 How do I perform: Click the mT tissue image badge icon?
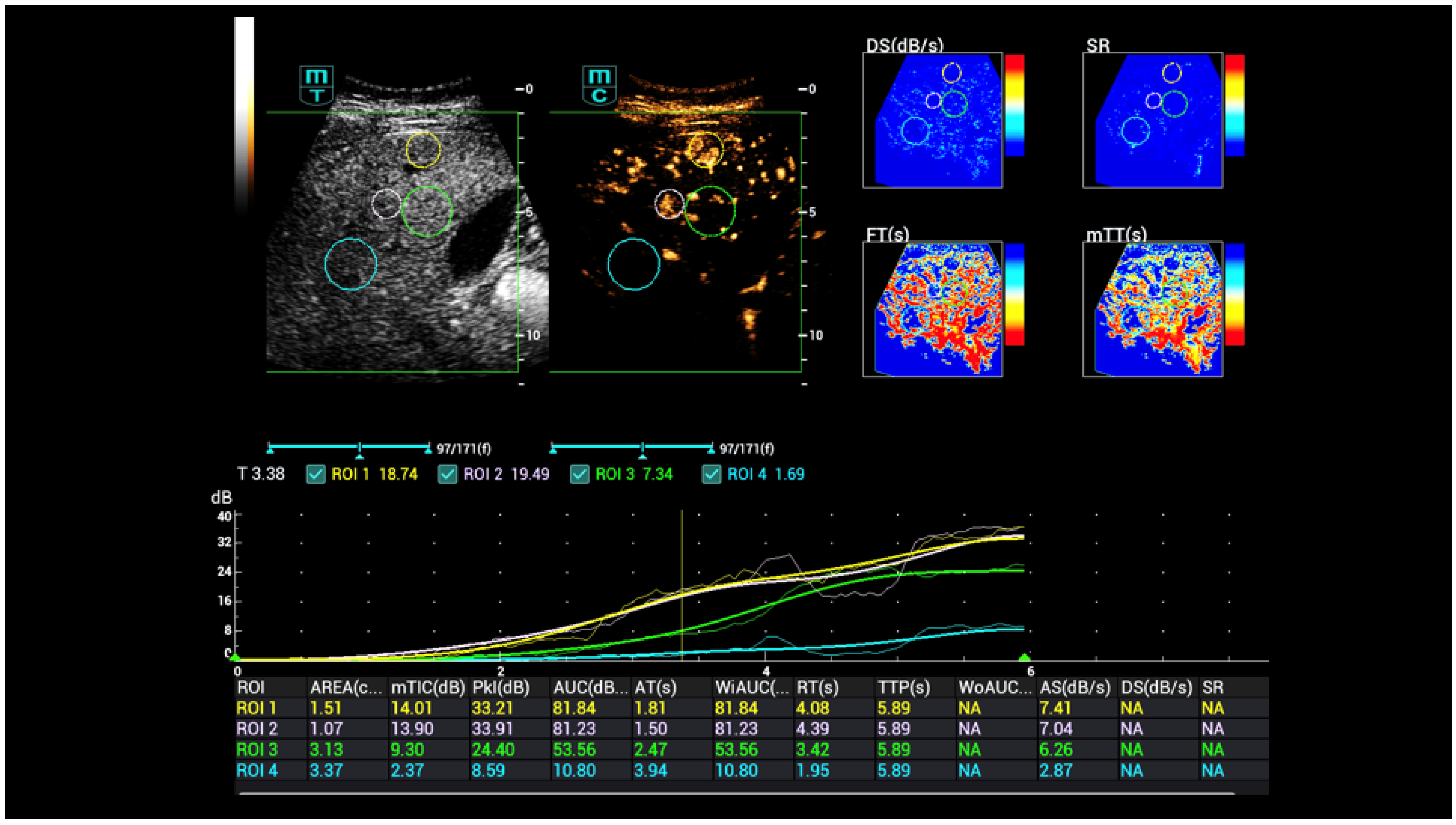[x=316, y=85]
